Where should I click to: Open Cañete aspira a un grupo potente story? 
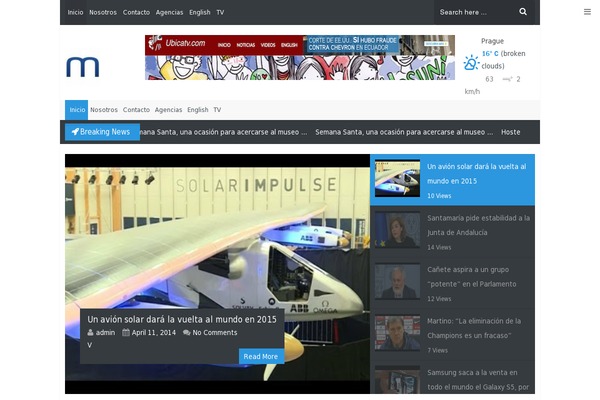pos(472,277)
